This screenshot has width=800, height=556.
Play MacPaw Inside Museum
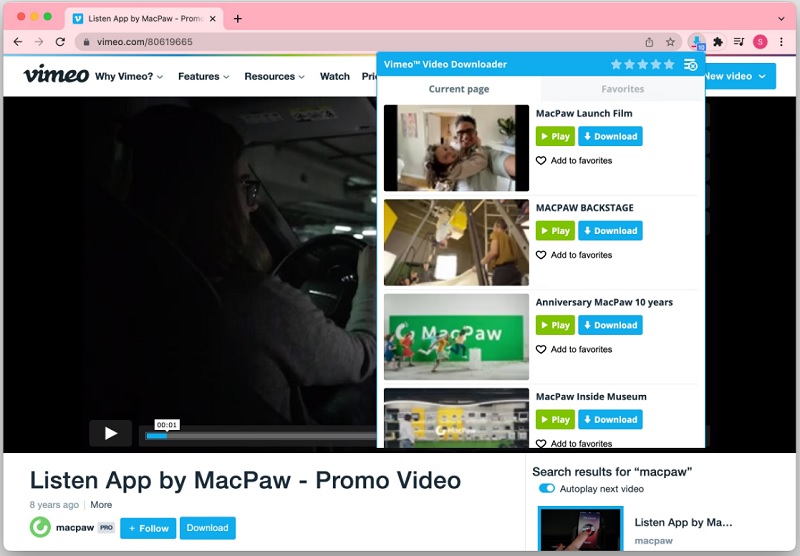pos(555,419)
